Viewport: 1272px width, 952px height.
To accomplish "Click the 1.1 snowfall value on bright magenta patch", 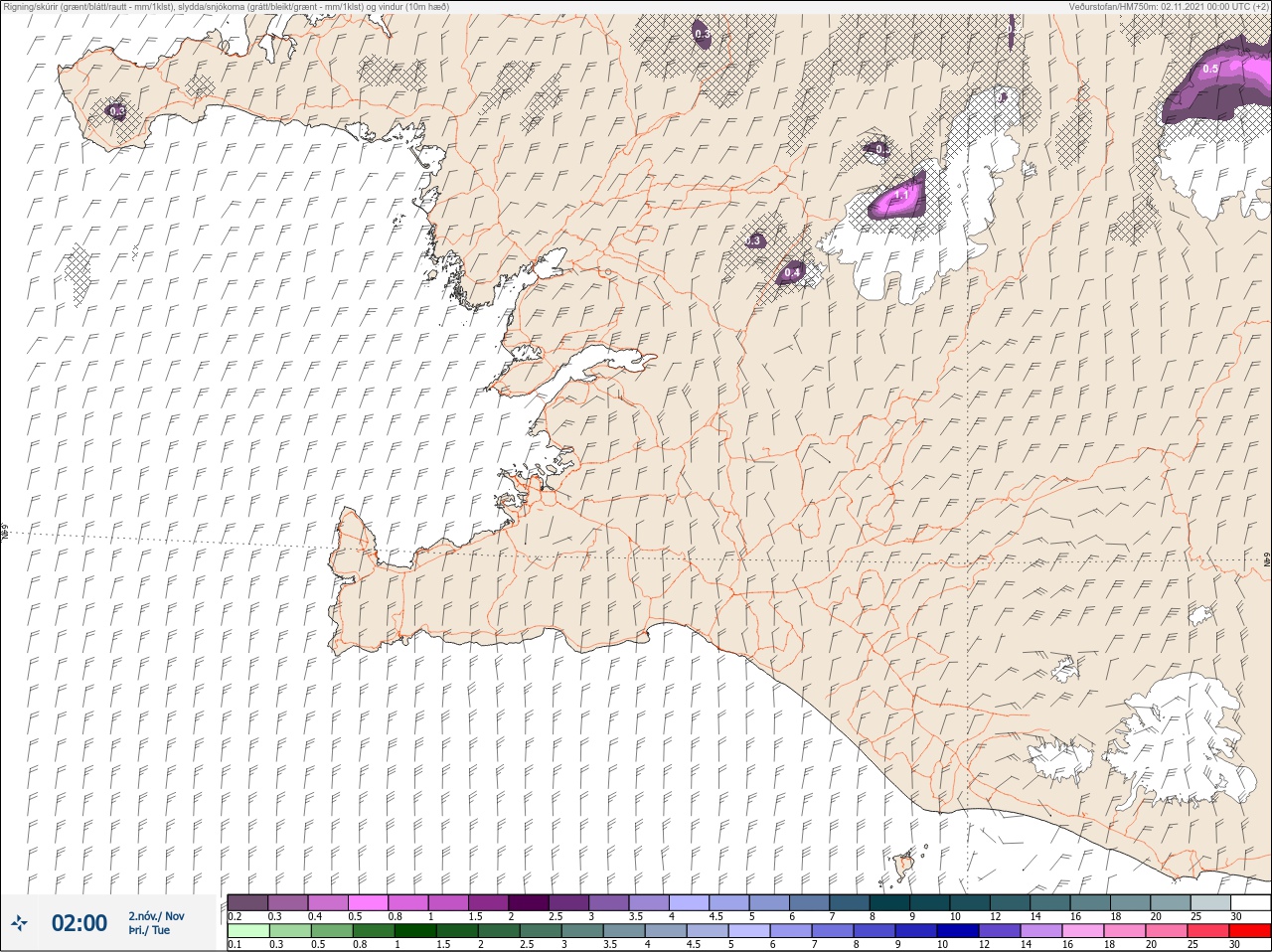I will (x=902, y=197).
